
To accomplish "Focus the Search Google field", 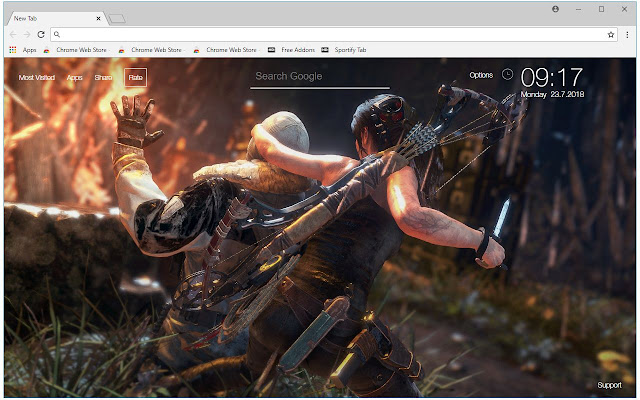I will coord(320,77).
